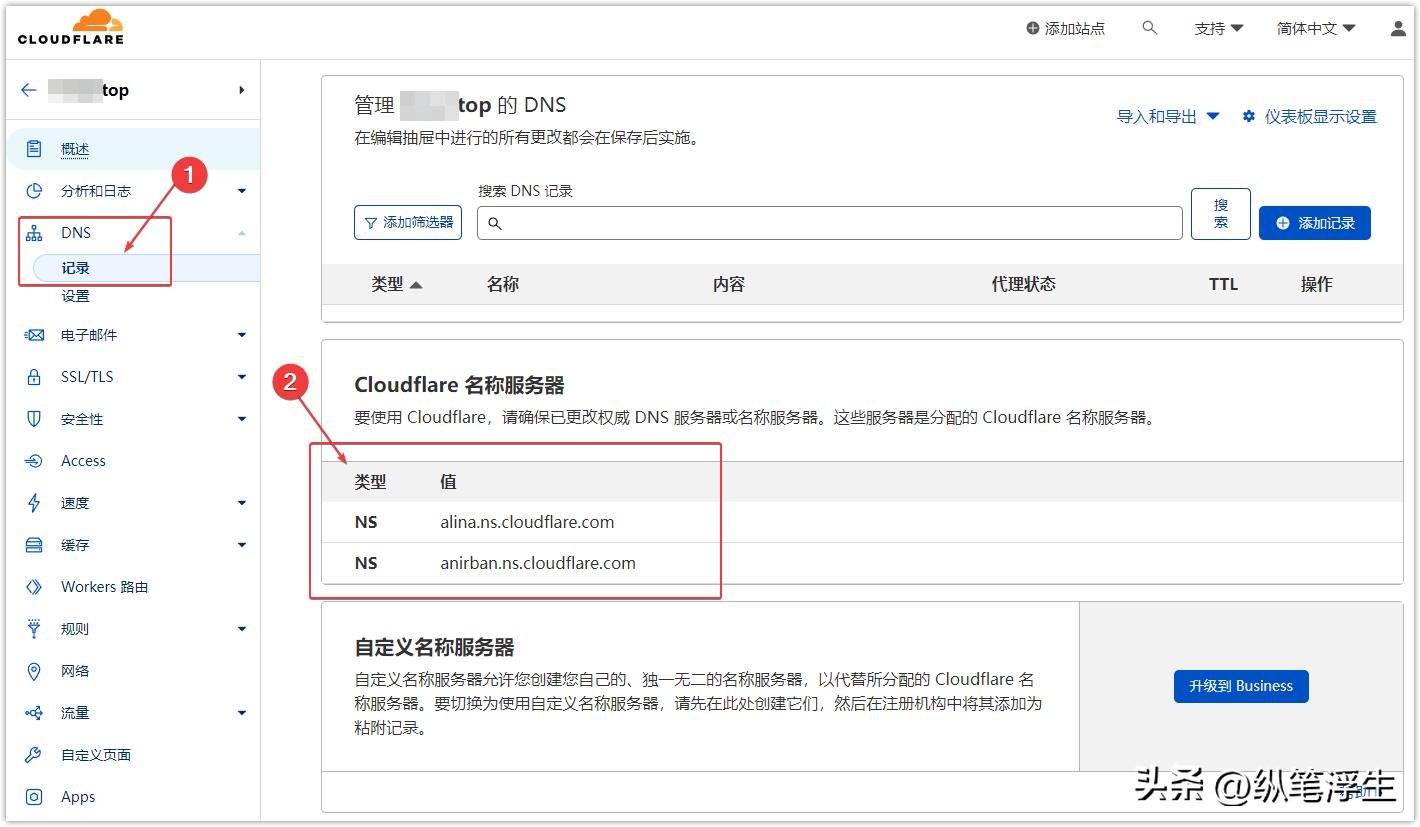Click the 安全性 shield icon
Viewport: 1420px width, 827px height.
[33, 418]
